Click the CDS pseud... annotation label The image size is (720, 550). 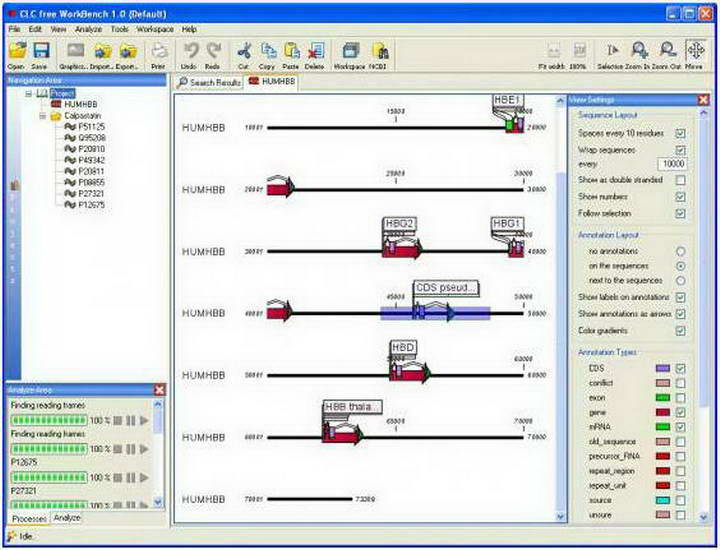[x=445, y=288]
